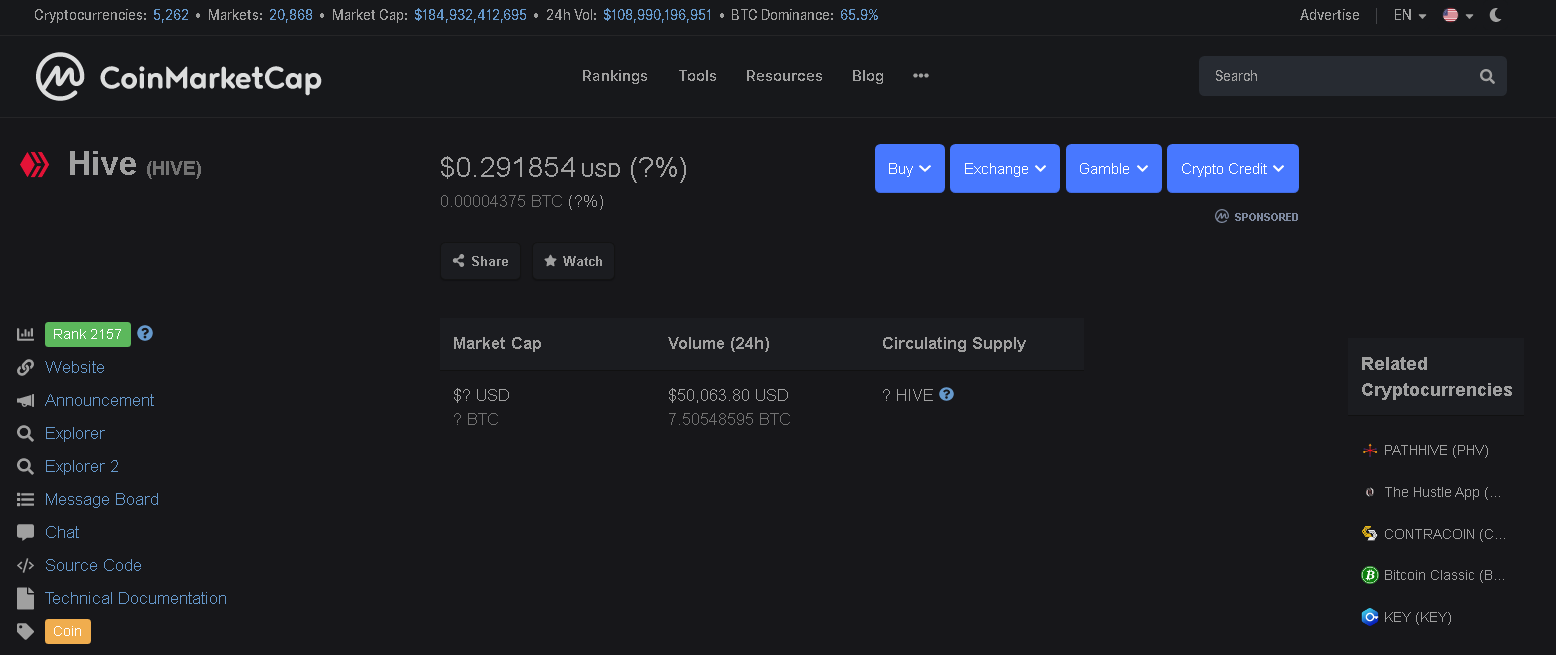
Task: Select the Hive currency logo icon
Action: [34, 163]
